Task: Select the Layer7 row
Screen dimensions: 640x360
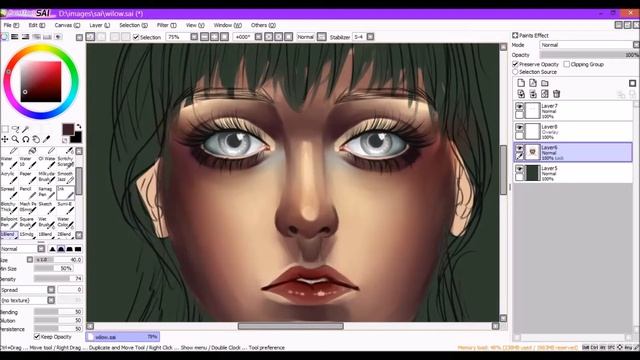Action: click(573, 111)
